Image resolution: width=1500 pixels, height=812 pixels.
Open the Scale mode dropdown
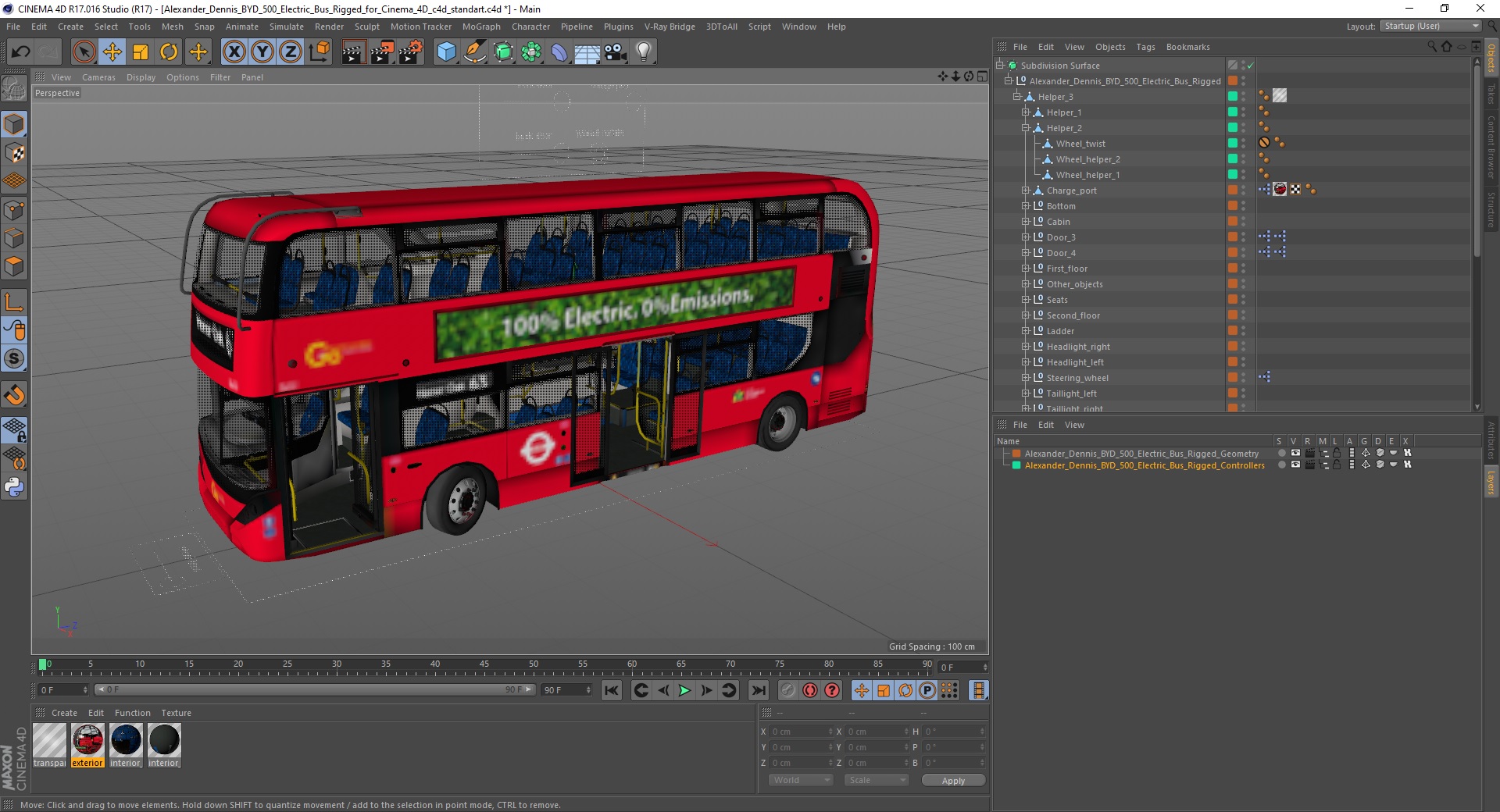(x=877, y=780)
